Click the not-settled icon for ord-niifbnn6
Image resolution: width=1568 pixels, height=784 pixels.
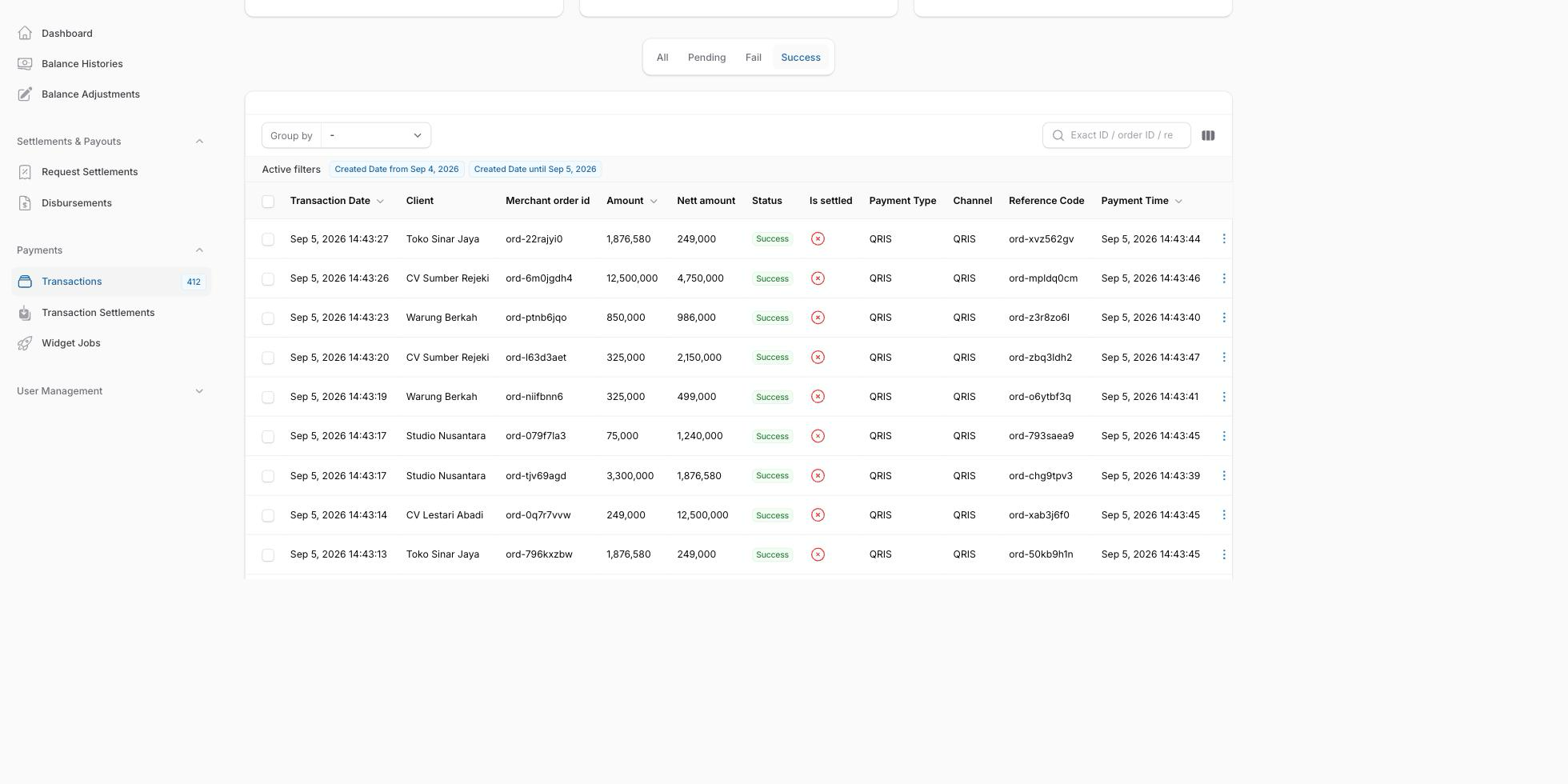click(818, 397)
